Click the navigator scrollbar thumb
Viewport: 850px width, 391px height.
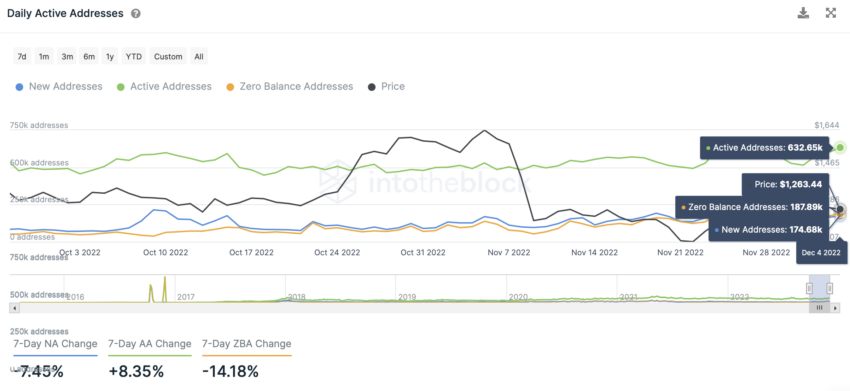[820, 307]
